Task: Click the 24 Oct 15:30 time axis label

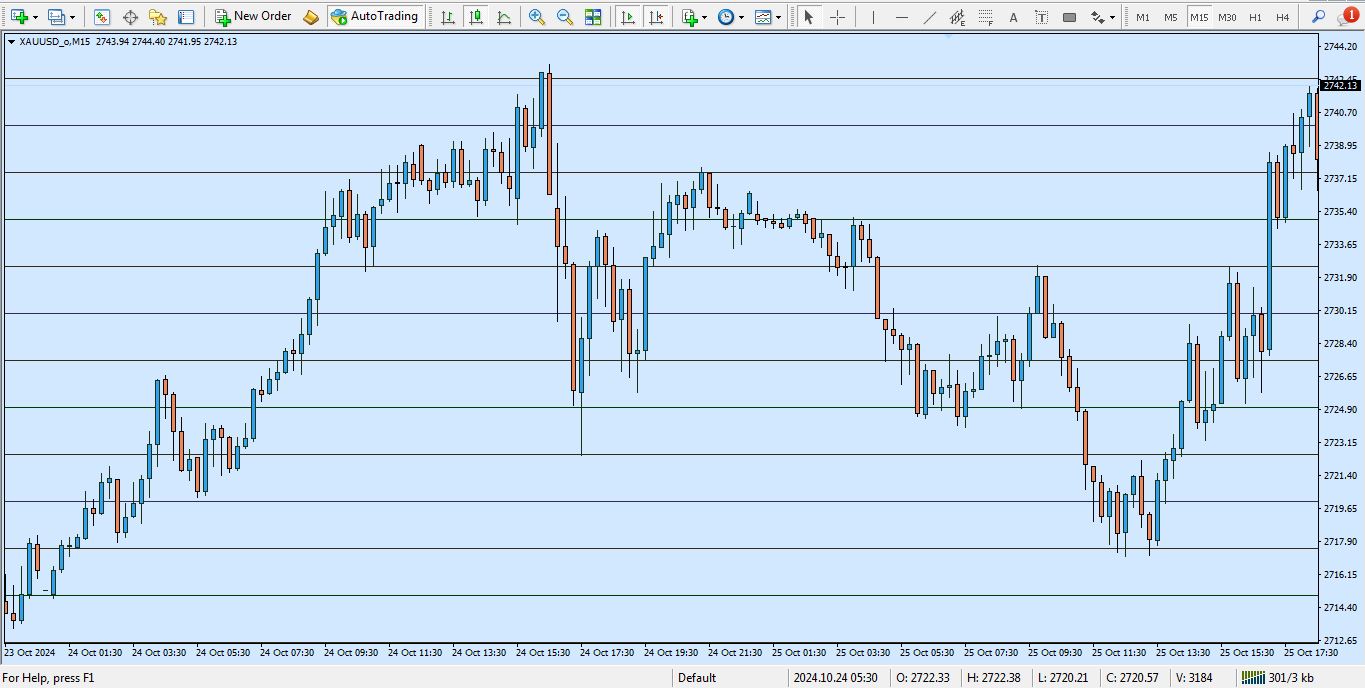Action: coord(543,653)
